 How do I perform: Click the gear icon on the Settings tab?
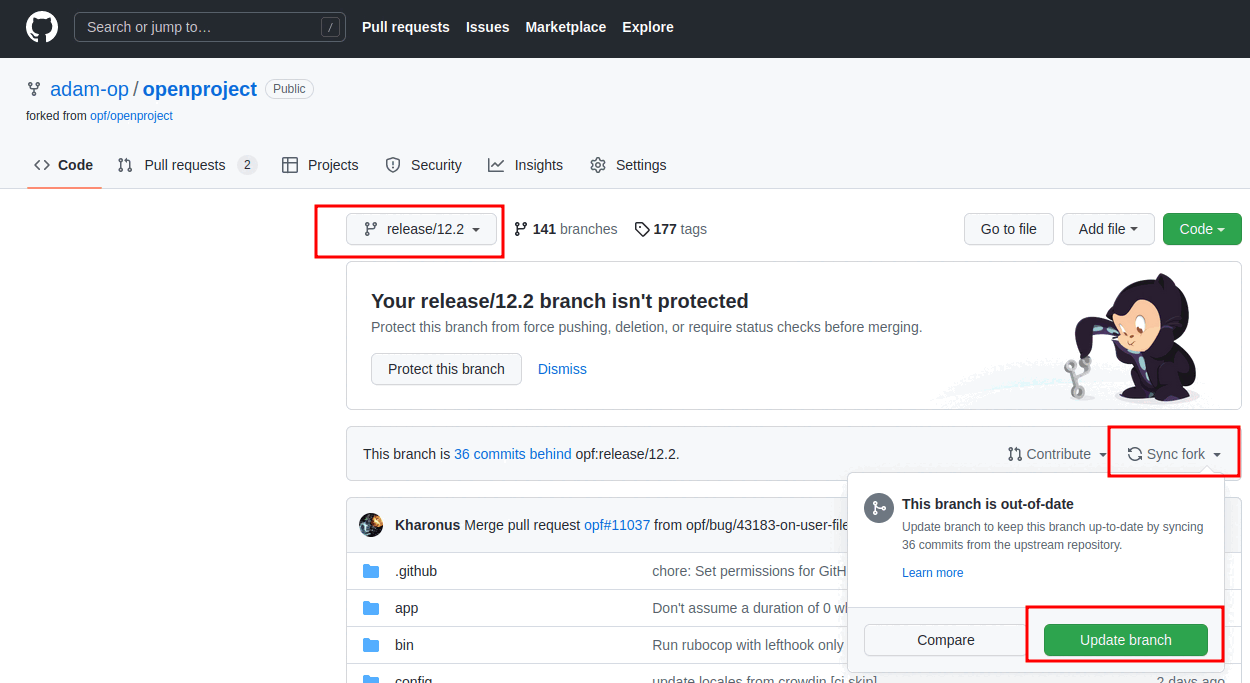click(x=598, y=165)
